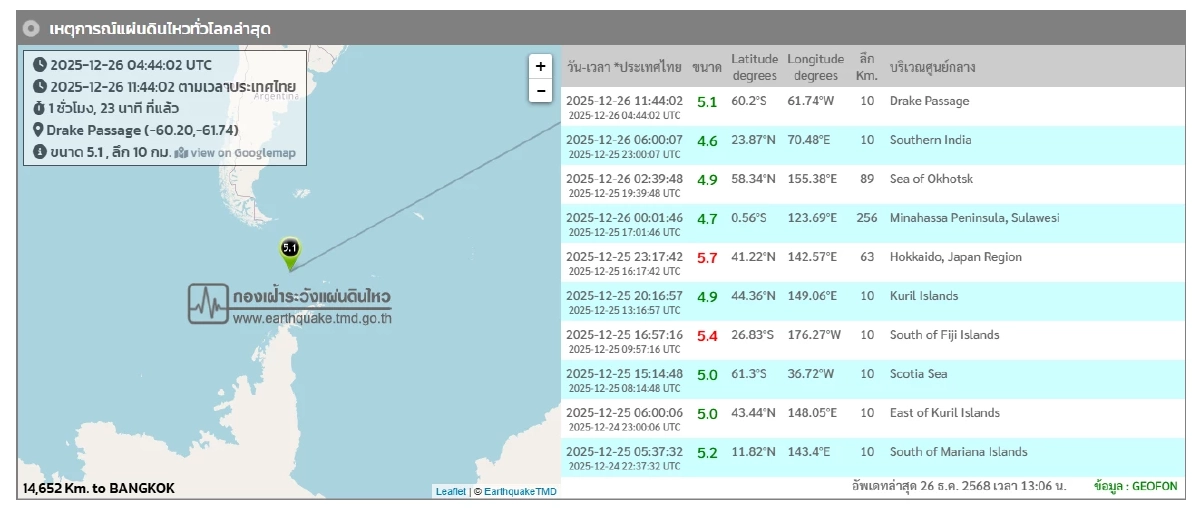
Task: Click the circle icon beside the panel title
Action: point(32,29)
